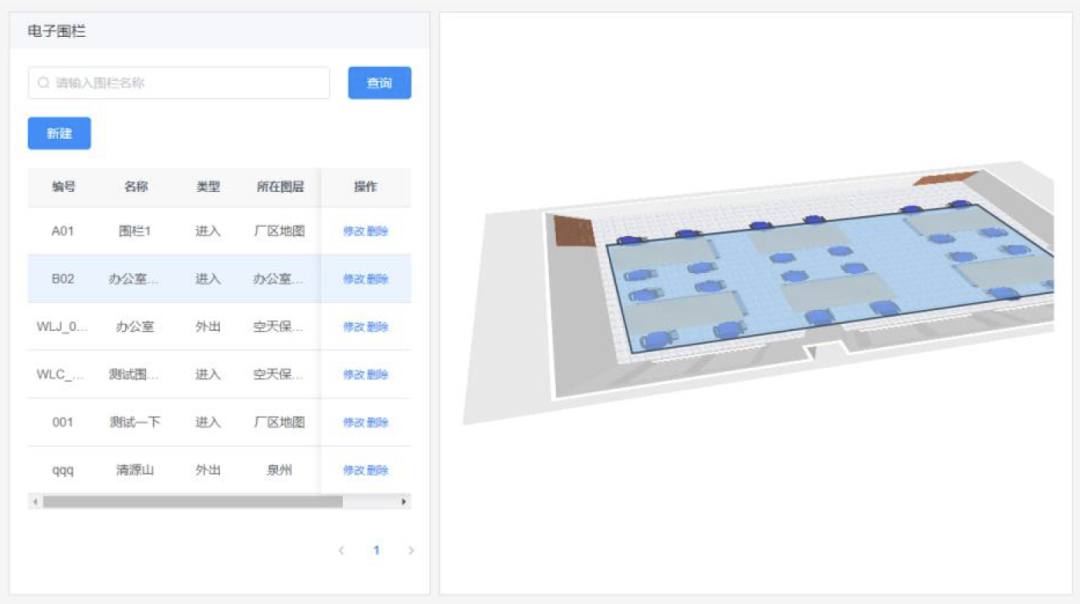Click the table scrollbar's right arrow

click(x=404, y=501)
